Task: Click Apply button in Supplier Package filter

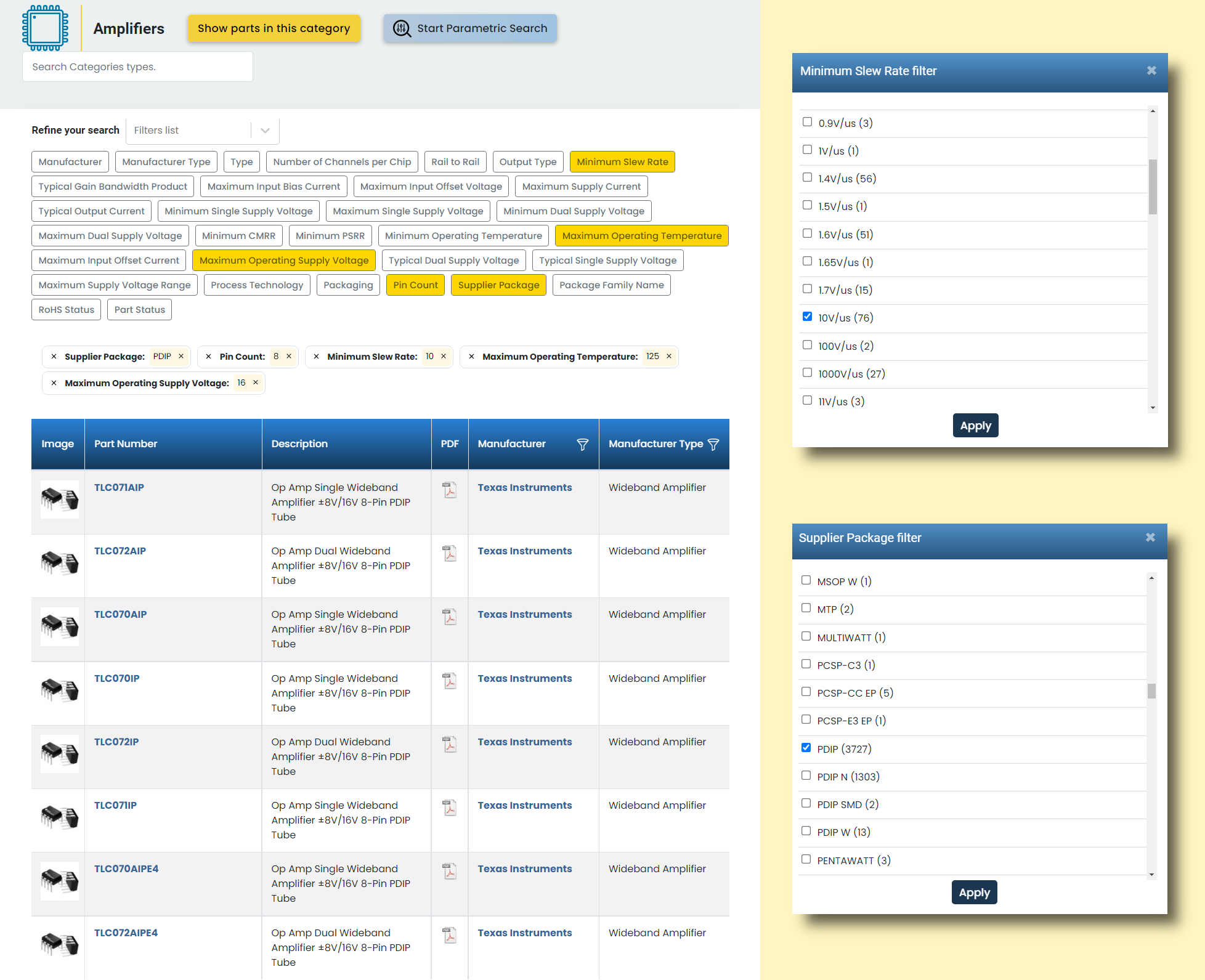Action: 974,892
